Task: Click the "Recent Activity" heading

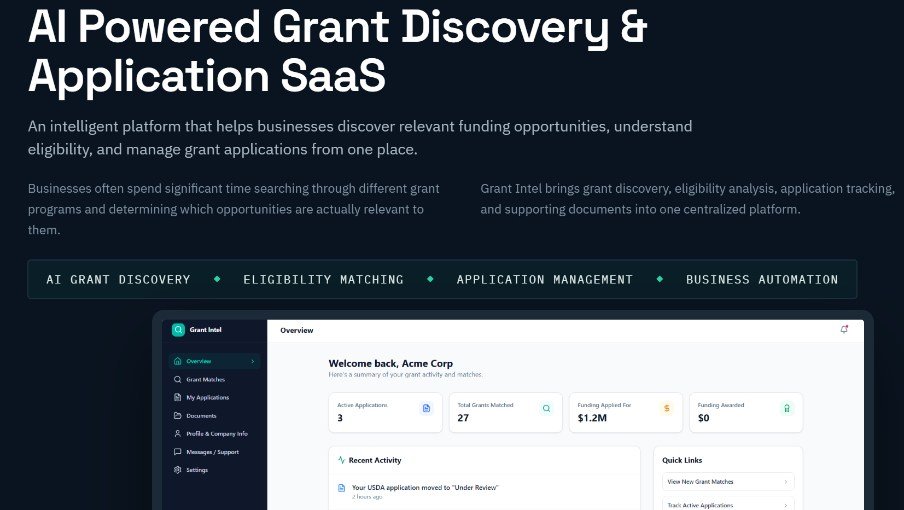Action: point(375,460)
